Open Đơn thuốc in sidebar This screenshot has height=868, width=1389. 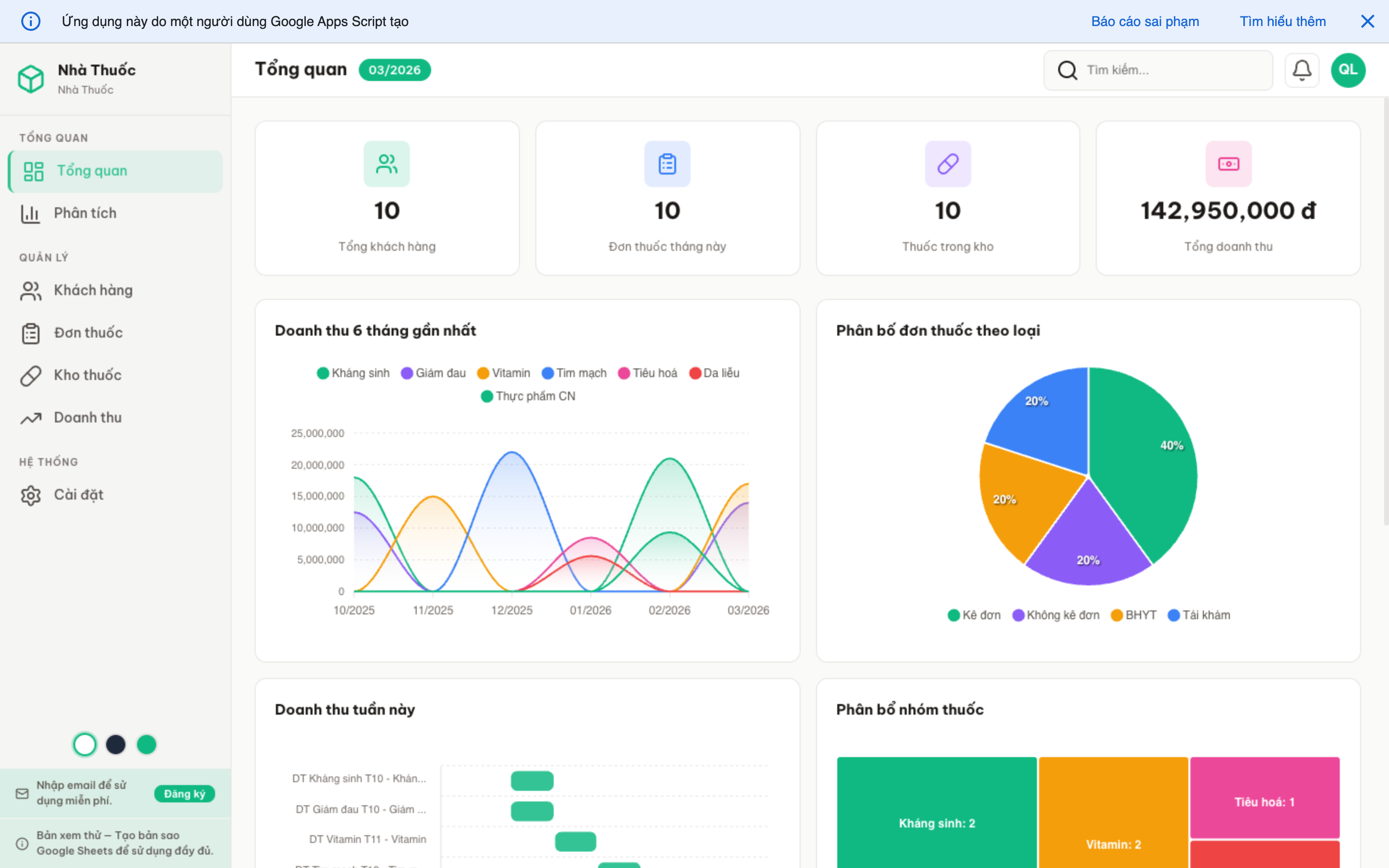(88, 332)
